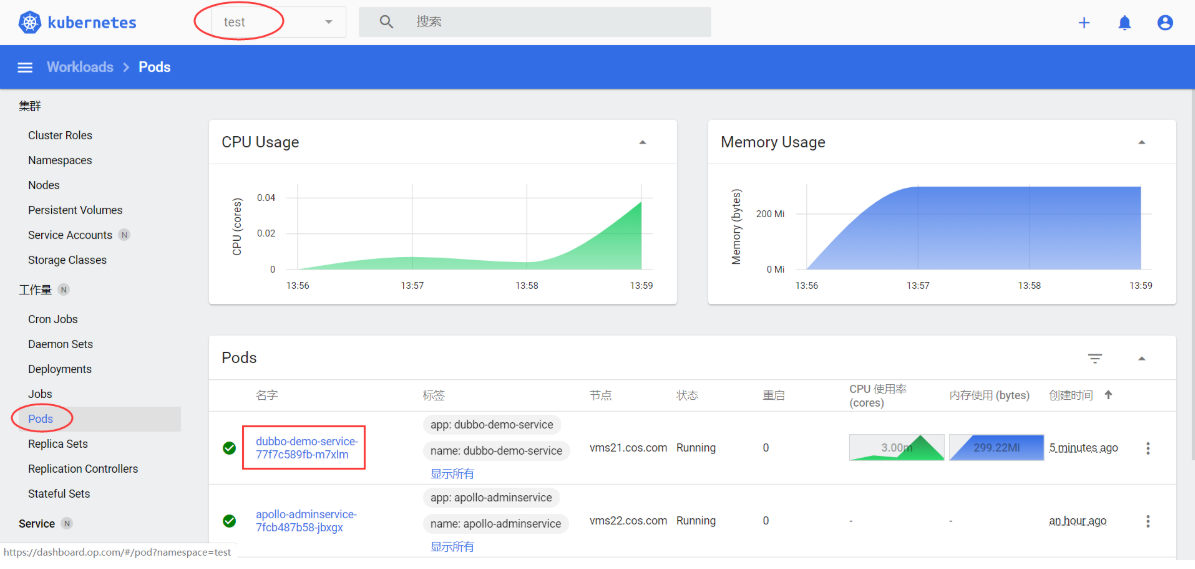This screenshot has width=1195, height=569.
Task: Collapse the Pods list card
Action: pos(1141,358)
